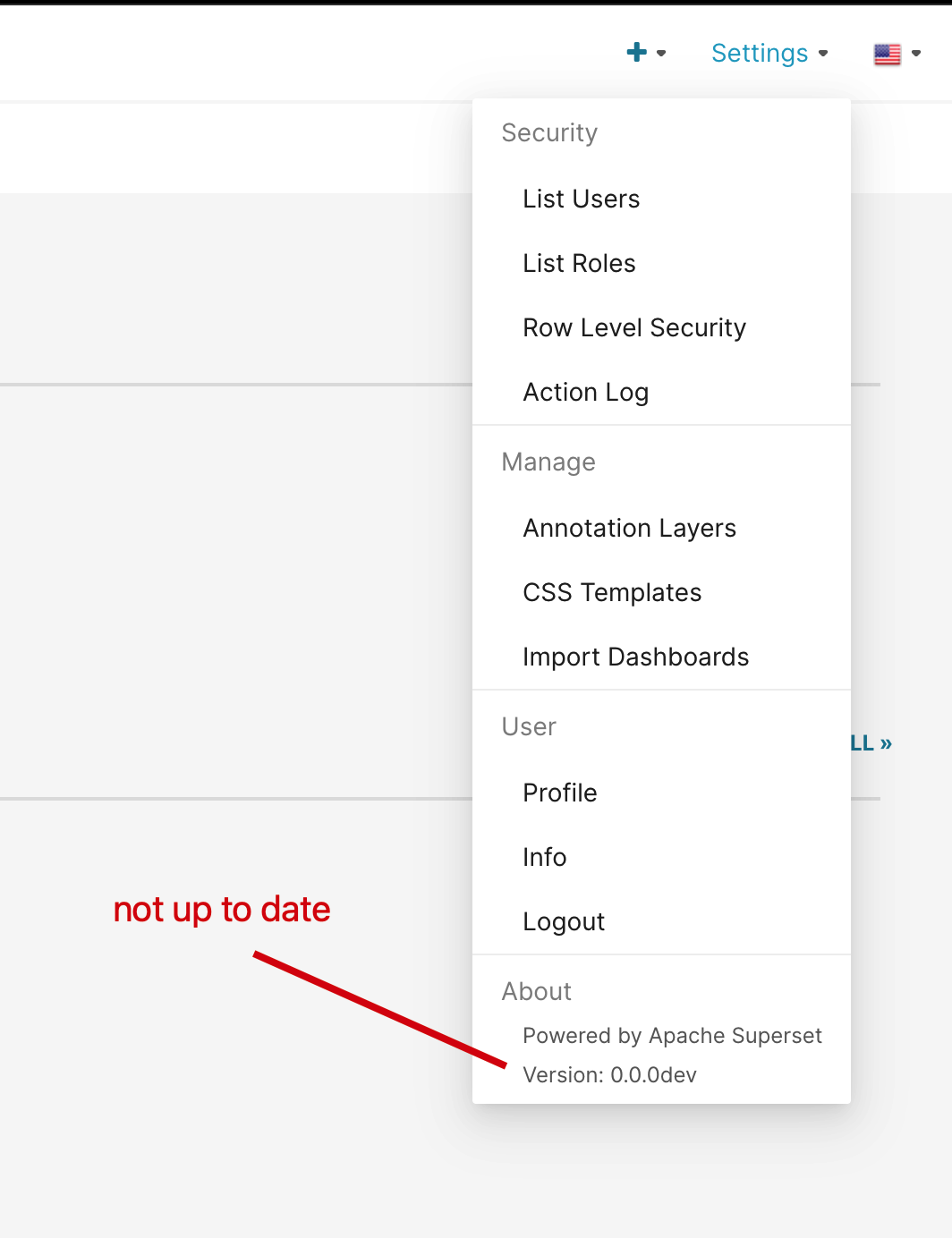Click the Powered by Apache Superset text
Viewport: 952px width, 1238px height.
coord(672,1036)
